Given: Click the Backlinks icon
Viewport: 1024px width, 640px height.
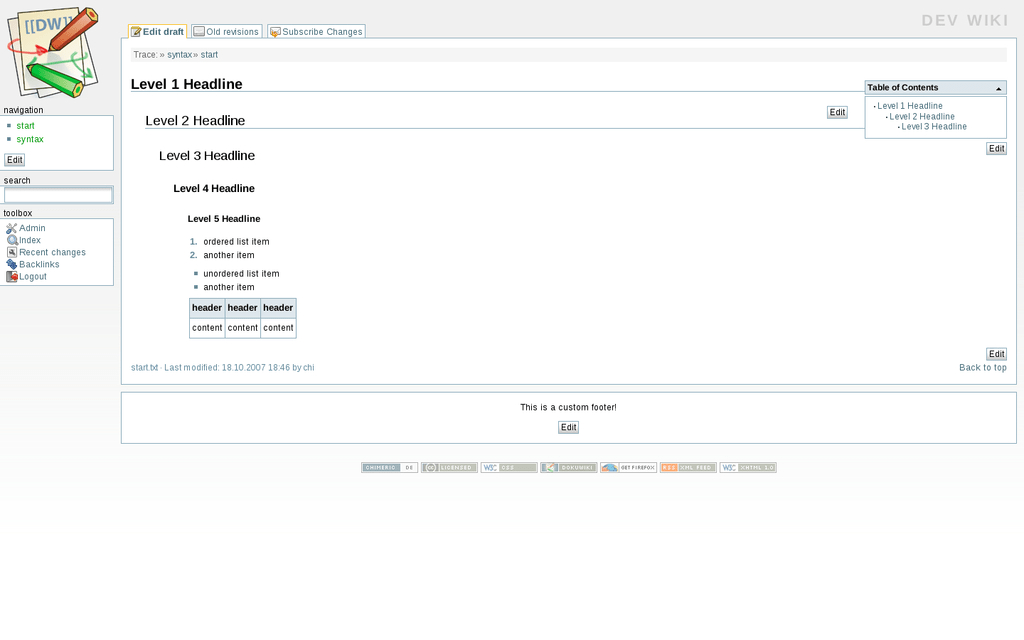Looking at the screenshot, I should click(x=11, y=264).
